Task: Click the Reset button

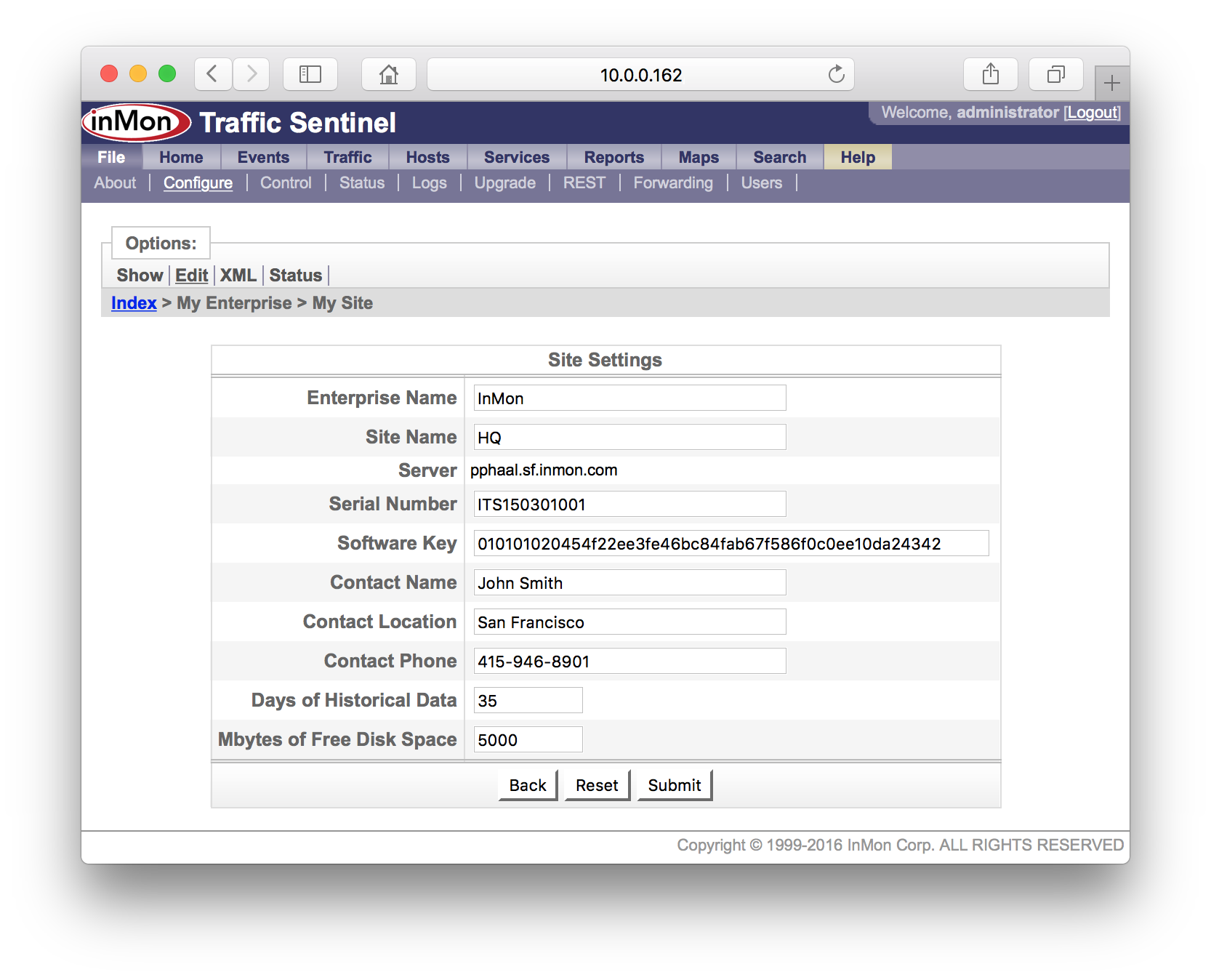Action: coord(597,785)
